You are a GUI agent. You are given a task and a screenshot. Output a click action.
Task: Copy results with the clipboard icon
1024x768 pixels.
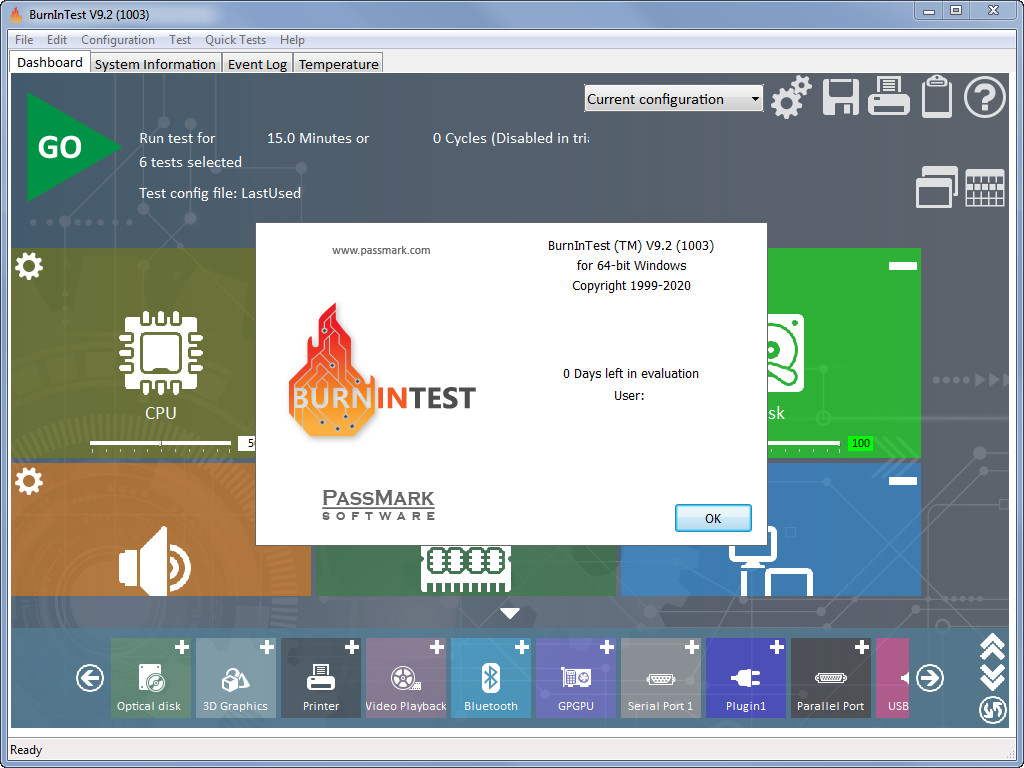(936, 97)
